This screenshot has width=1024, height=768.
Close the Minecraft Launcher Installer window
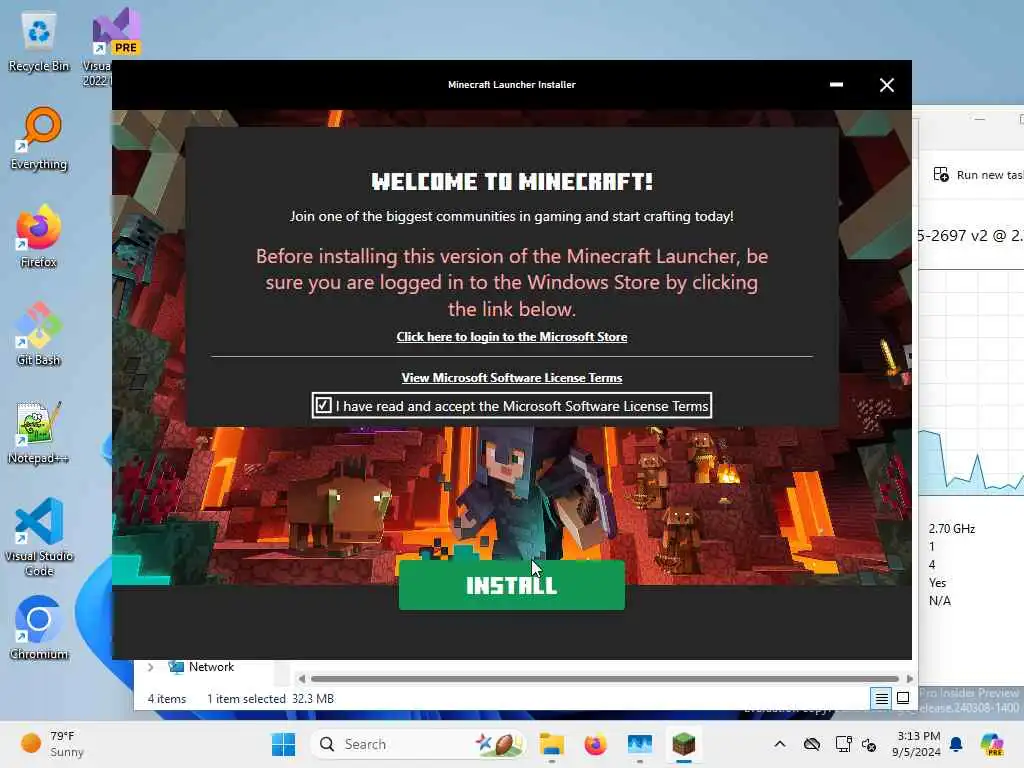click(886, 85)
